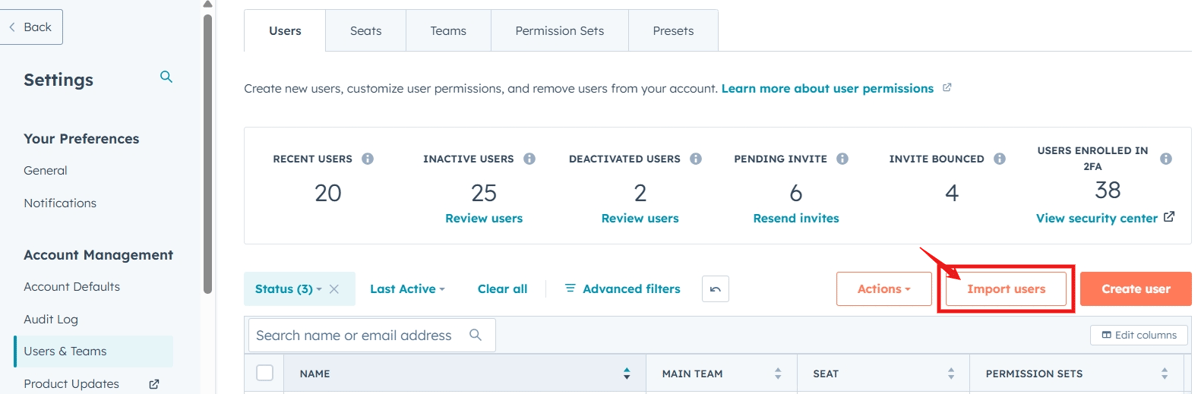Screen dimensions: 1201x394
Task: Remove the Status filter using its X icon
Action: (x=334, y=289)
